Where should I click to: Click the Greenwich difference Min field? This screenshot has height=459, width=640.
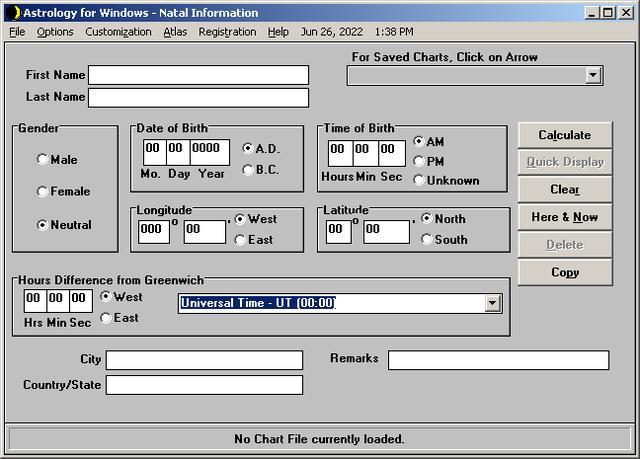click(58, 301)
